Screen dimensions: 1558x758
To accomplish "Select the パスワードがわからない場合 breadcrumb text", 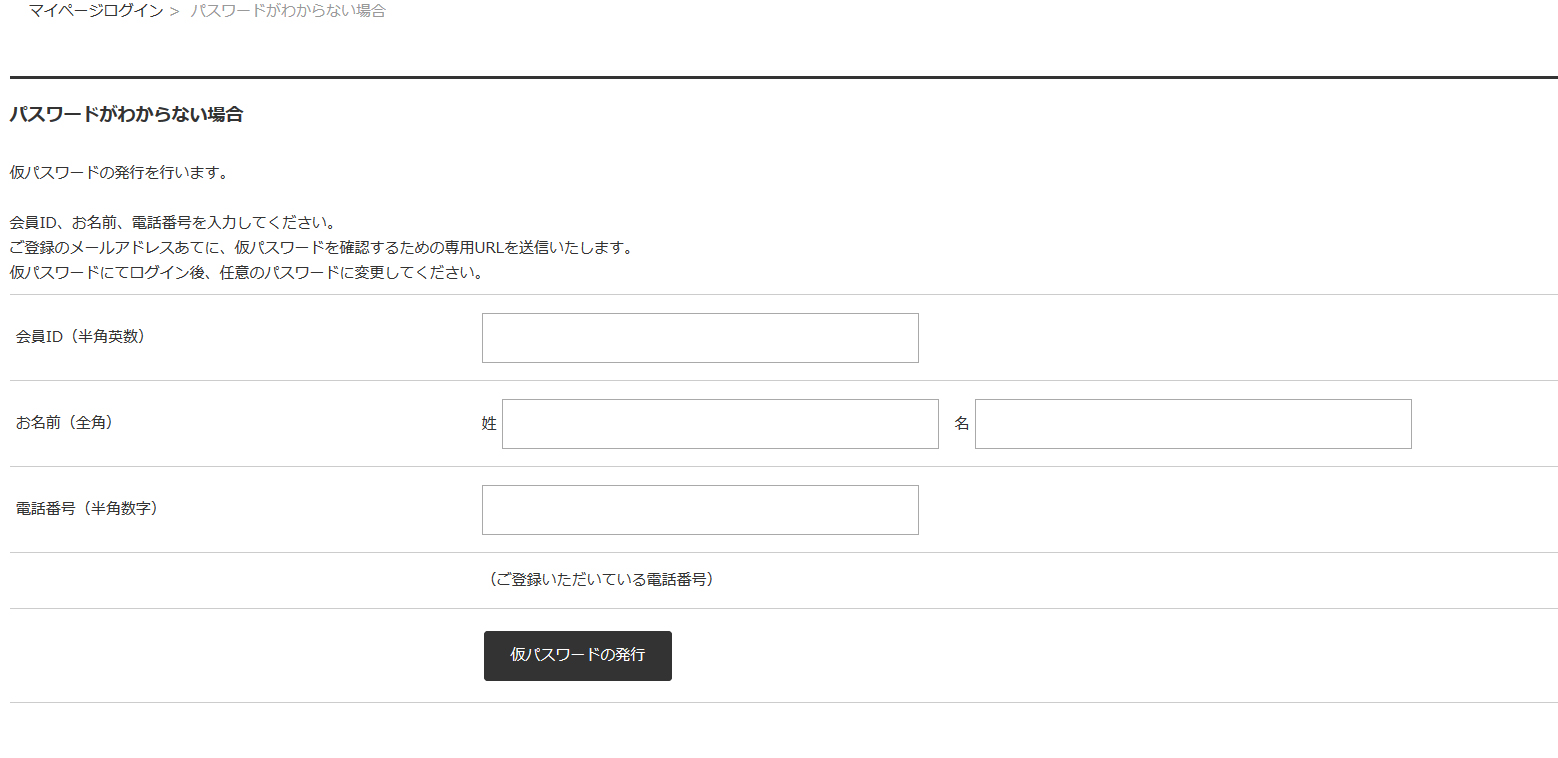I will [288, 11].
